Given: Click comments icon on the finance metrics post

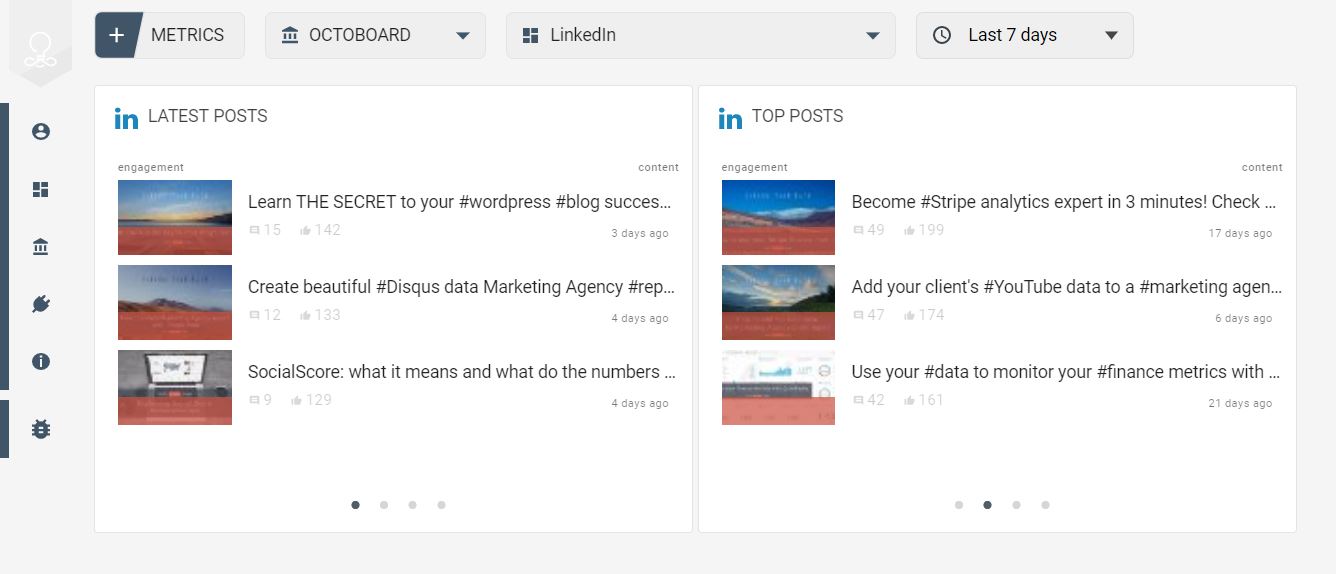Looking at the screenshot, I should (858, 400).
